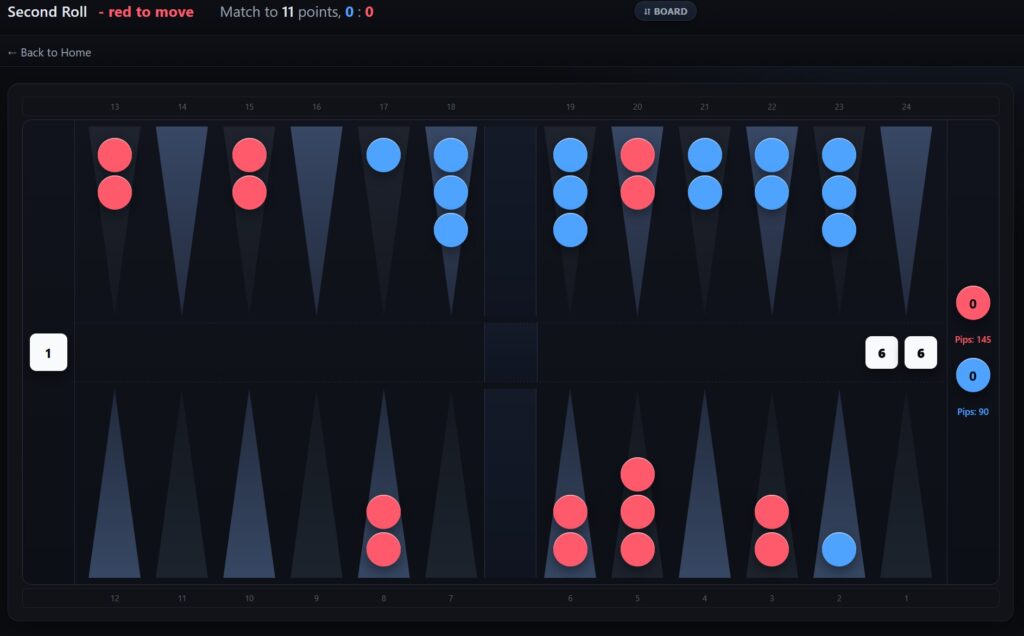
Task: Click the empty point 14 triangle
Action: (182, 200)
